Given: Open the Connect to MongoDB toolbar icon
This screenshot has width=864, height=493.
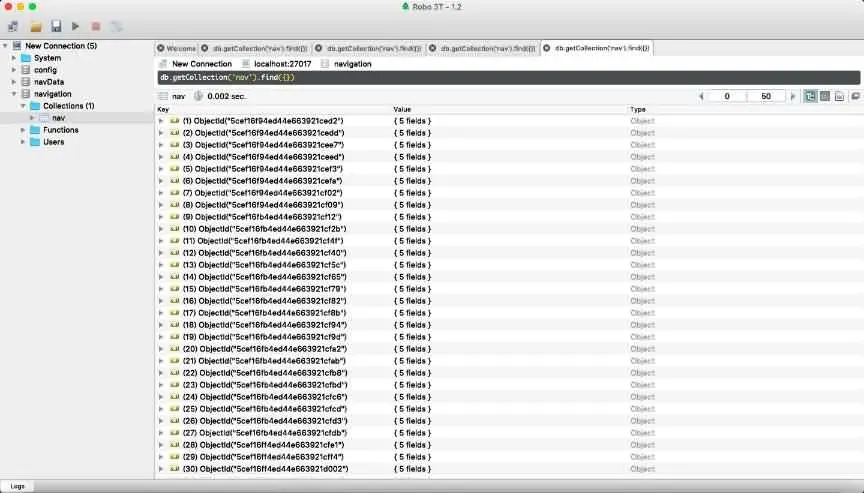Looking at the screenshot, I should 13,26.
